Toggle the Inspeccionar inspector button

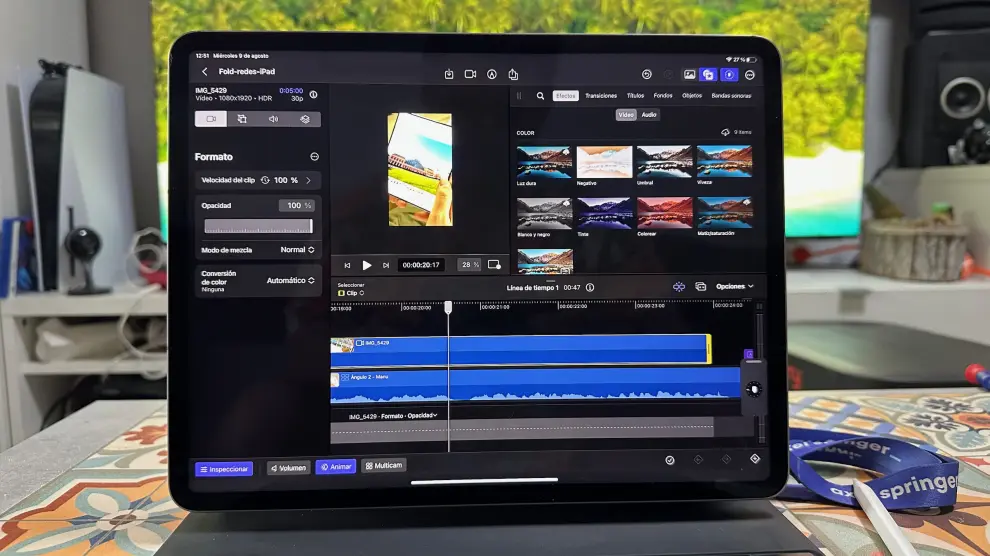coord(223,468)
